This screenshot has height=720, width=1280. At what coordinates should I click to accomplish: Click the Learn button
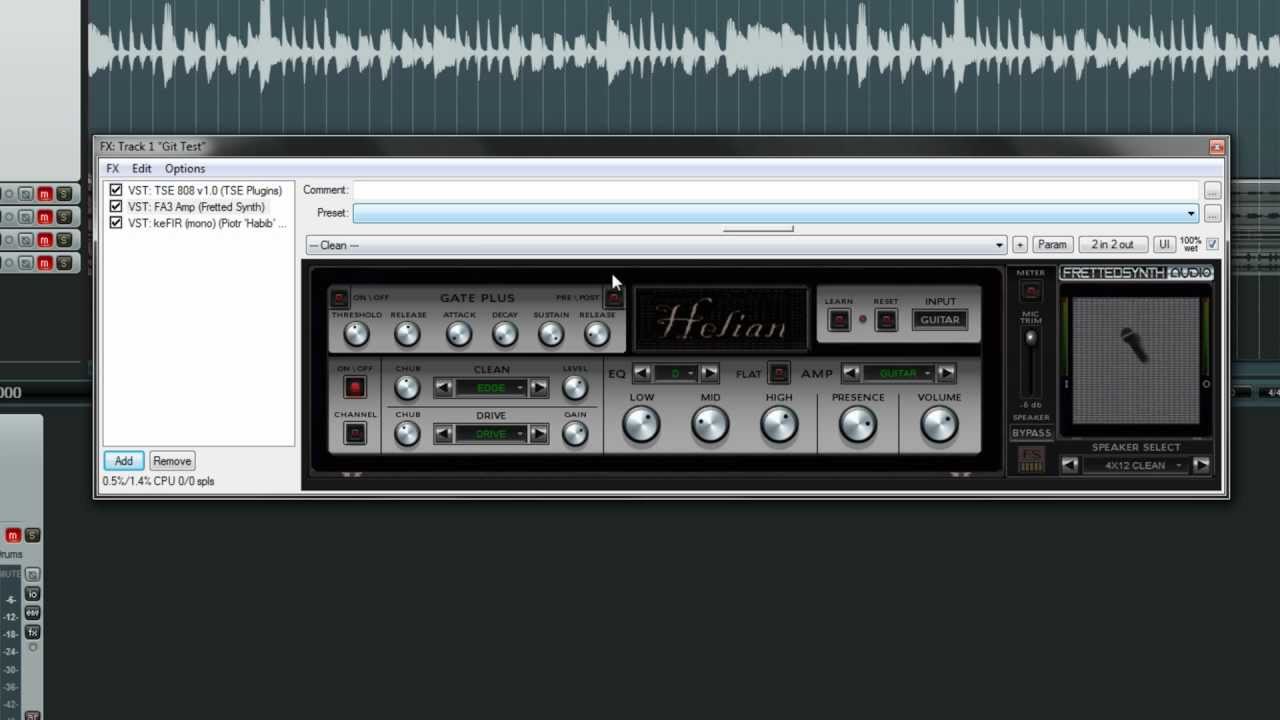(839, 320)
